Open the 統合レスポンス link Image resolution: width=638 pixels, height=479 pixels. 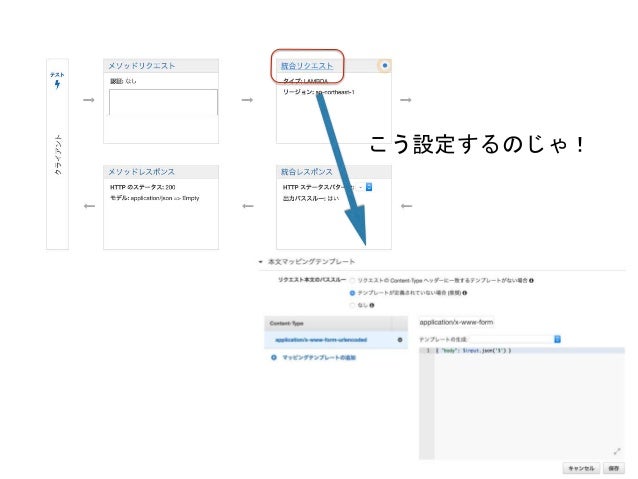(306, 172)
